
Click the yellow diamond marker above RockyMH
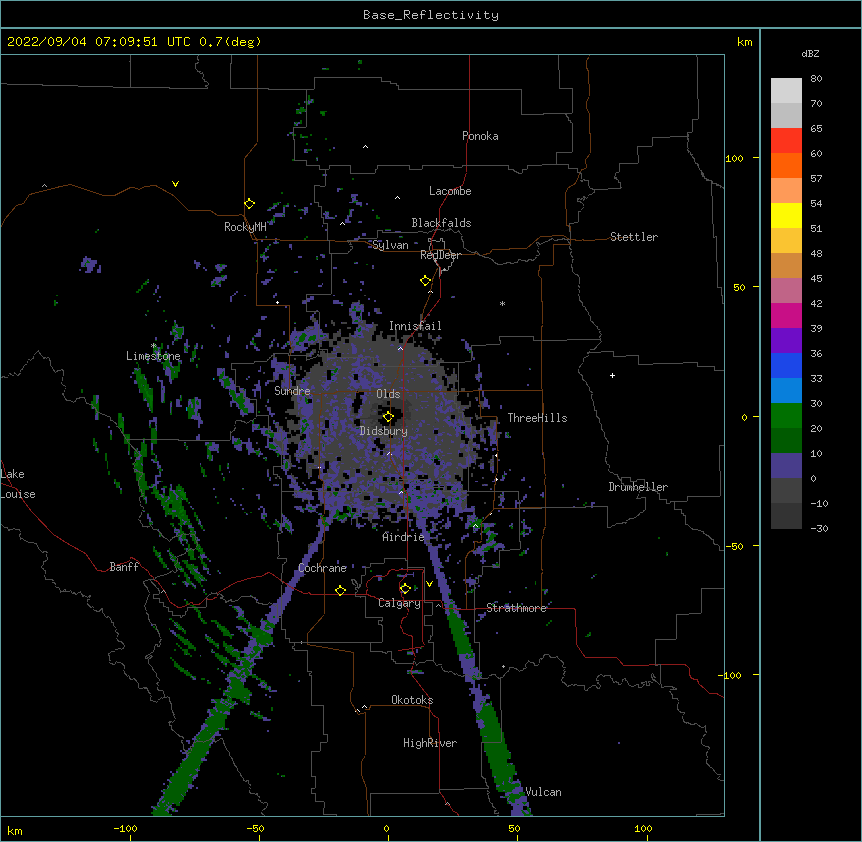coord(249,204)
